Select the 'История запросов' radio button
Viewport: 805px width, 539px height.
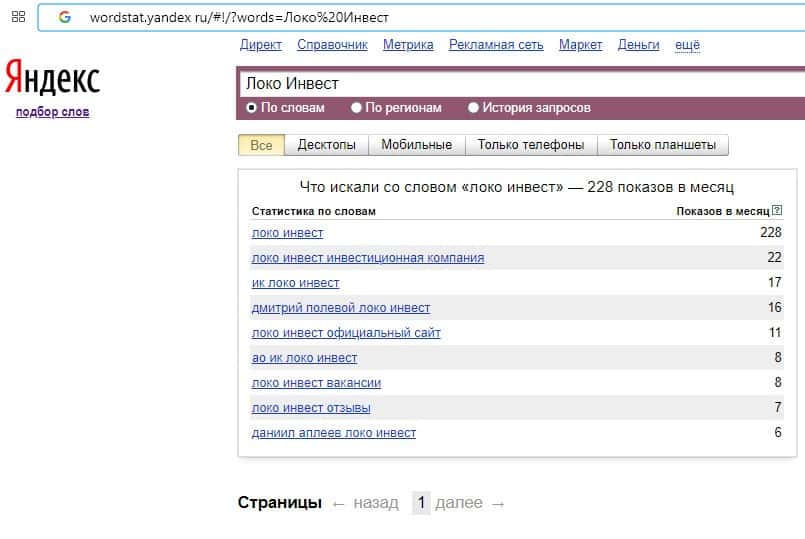point(474,108)
